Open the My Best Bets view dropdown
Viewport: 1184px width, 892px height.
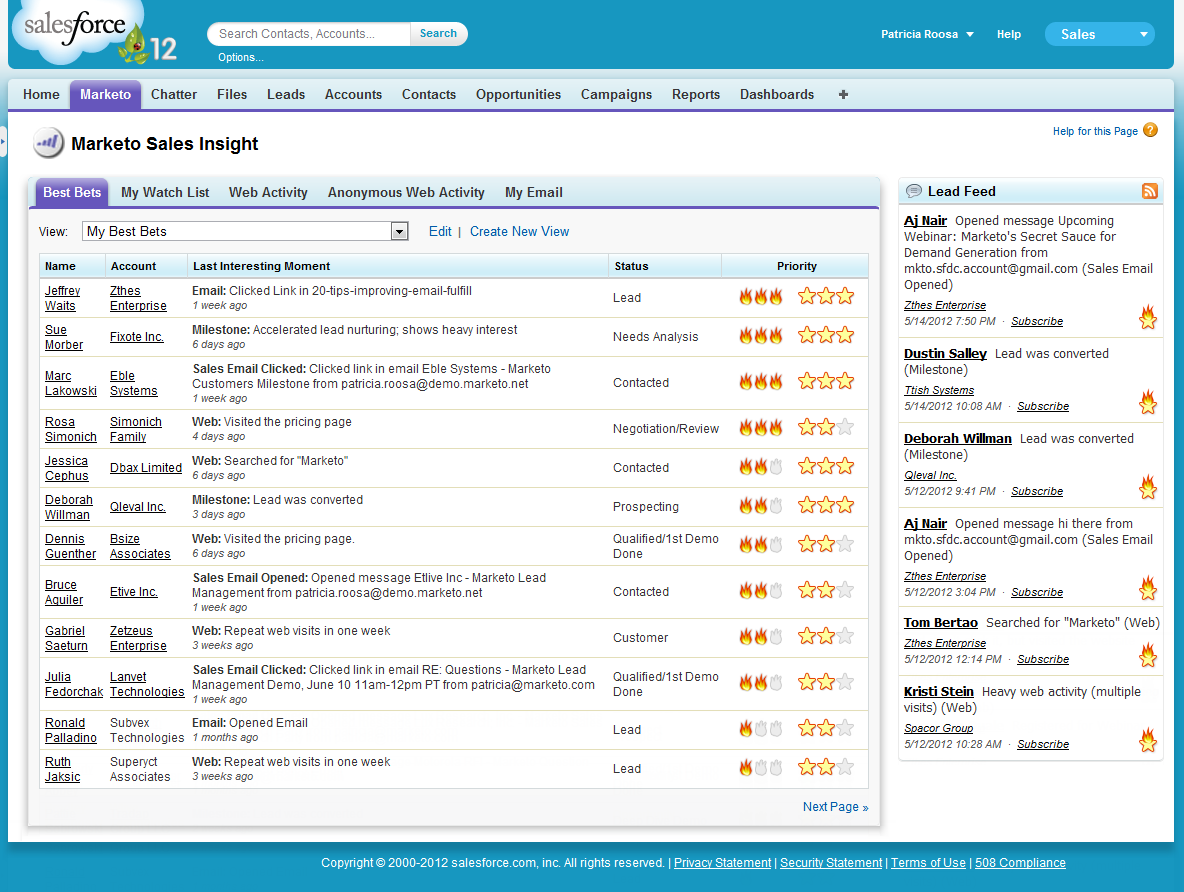[399, 231]
